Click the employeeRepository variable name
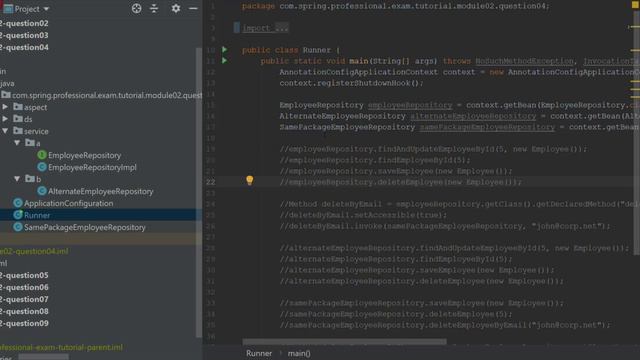640x360 pixels. pos(410,105)
